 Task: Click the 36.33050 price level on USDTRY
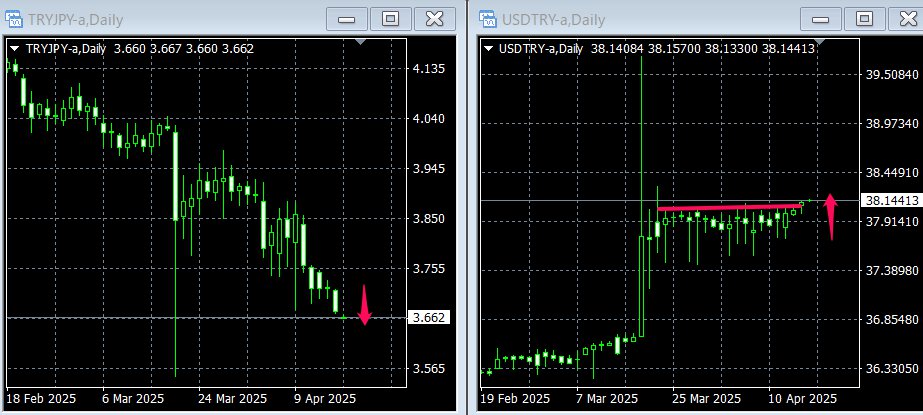[x=892, y=368]
